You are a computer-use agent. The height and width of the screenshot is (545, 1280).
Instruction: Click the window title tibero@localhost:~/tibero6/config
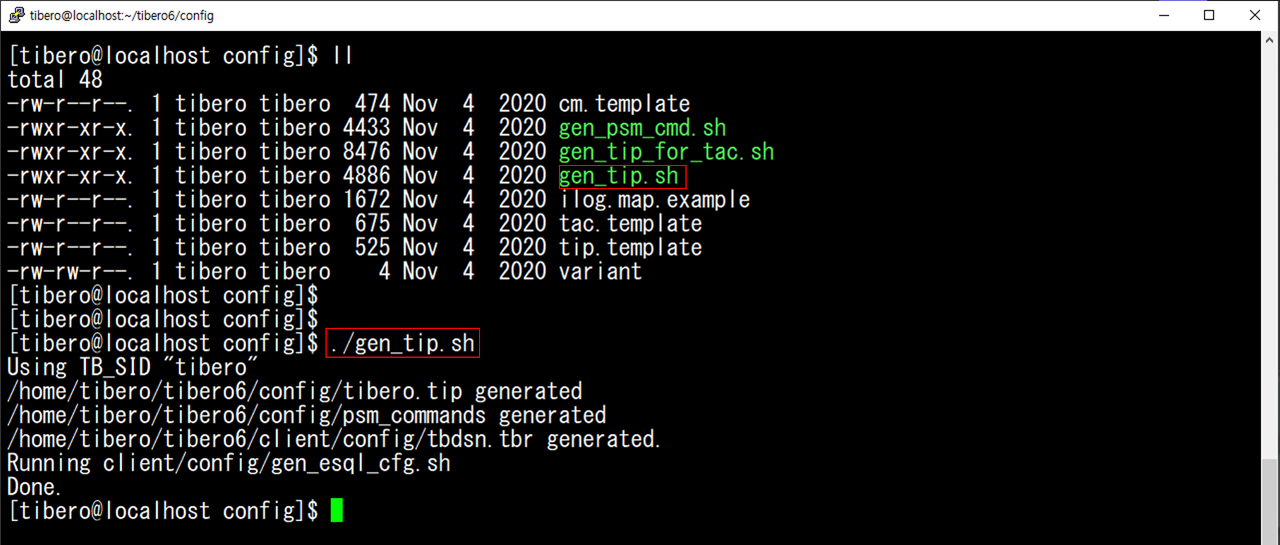click(122, 15)
